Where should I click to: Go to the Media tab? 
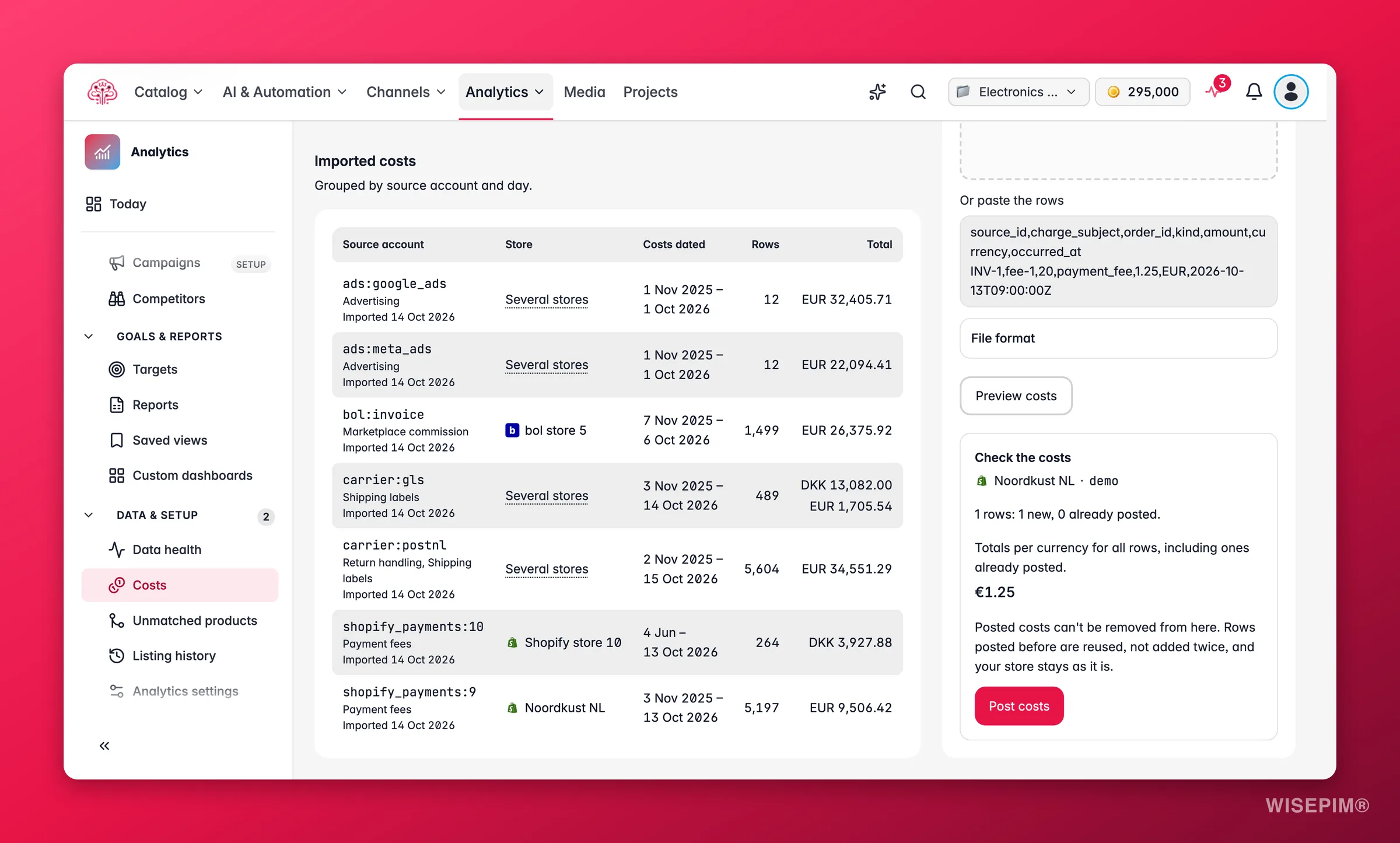(584, 92)
